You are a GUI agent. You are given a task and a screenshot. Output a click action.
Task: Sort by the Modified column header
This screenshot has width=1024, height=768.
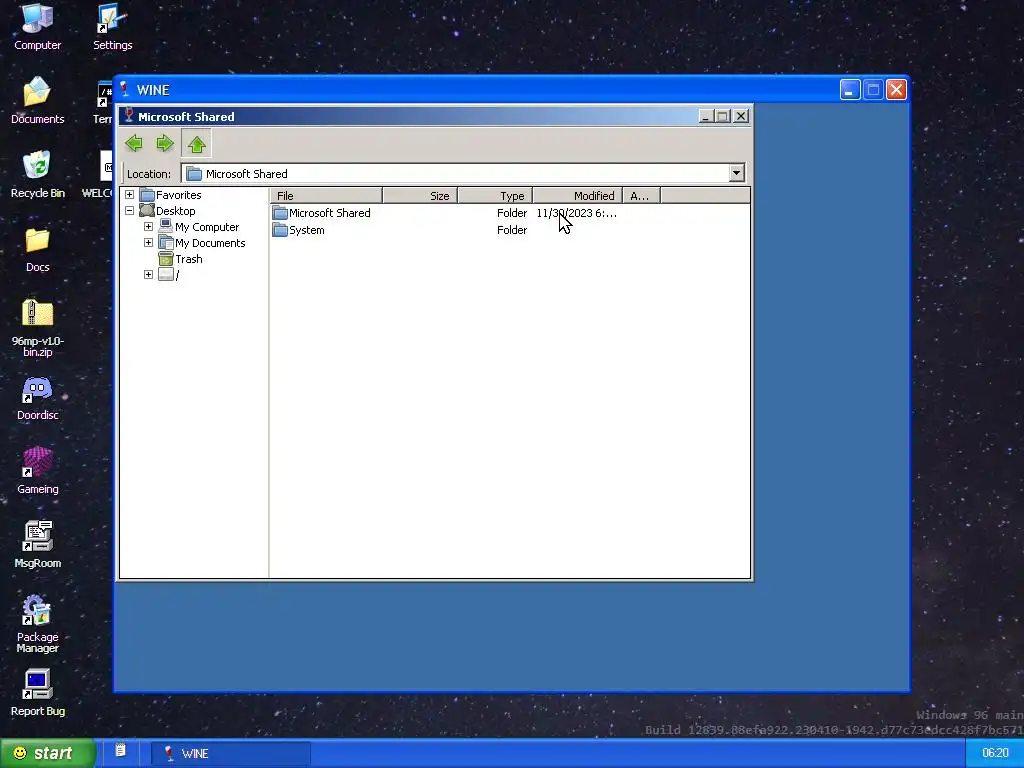point(577,195)
